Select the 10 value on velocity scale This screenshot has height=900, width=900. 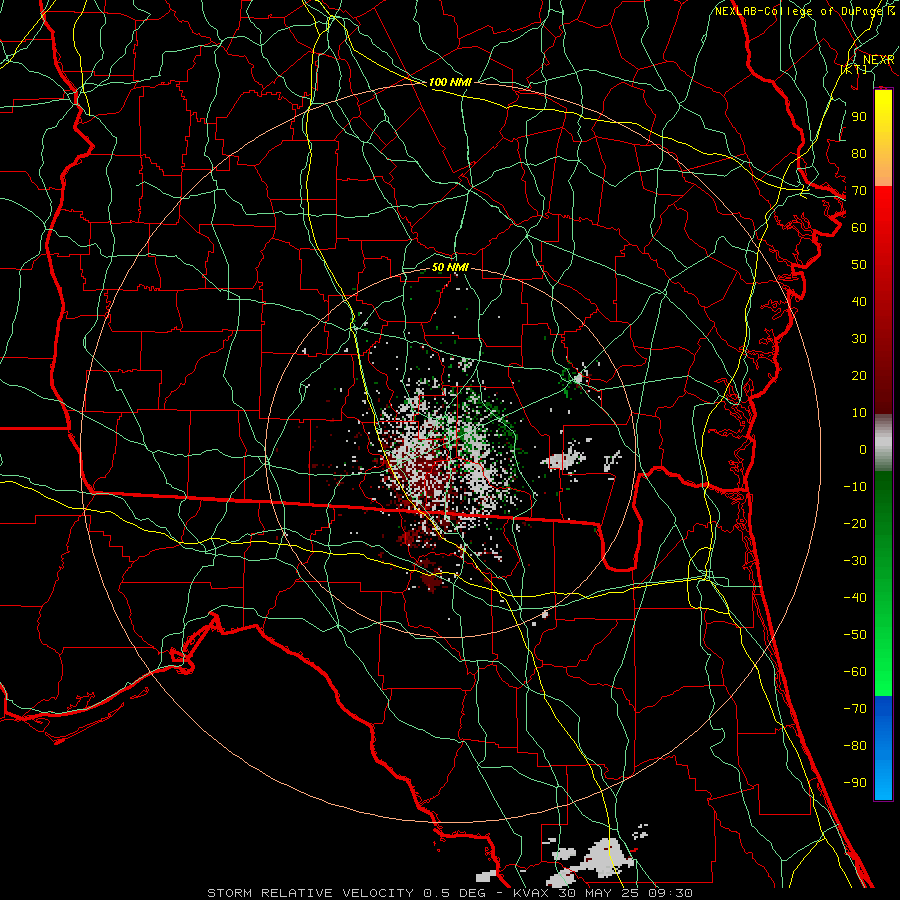click(x=859, y=413)
